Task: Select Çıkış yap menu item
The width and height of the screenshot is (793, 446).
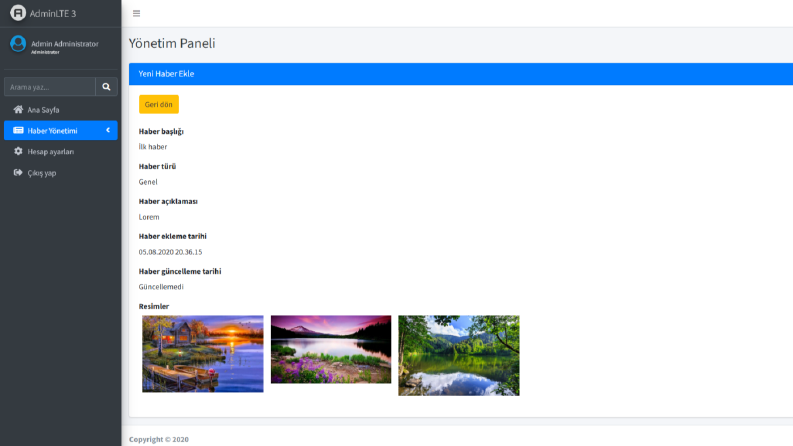Action: coord(61,173)
